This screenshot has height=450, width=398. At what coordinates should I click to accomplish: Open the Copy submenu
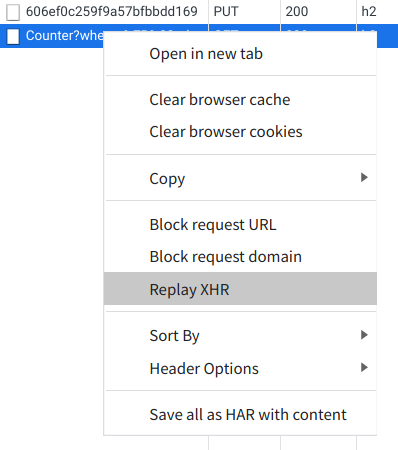pos(240,178)
